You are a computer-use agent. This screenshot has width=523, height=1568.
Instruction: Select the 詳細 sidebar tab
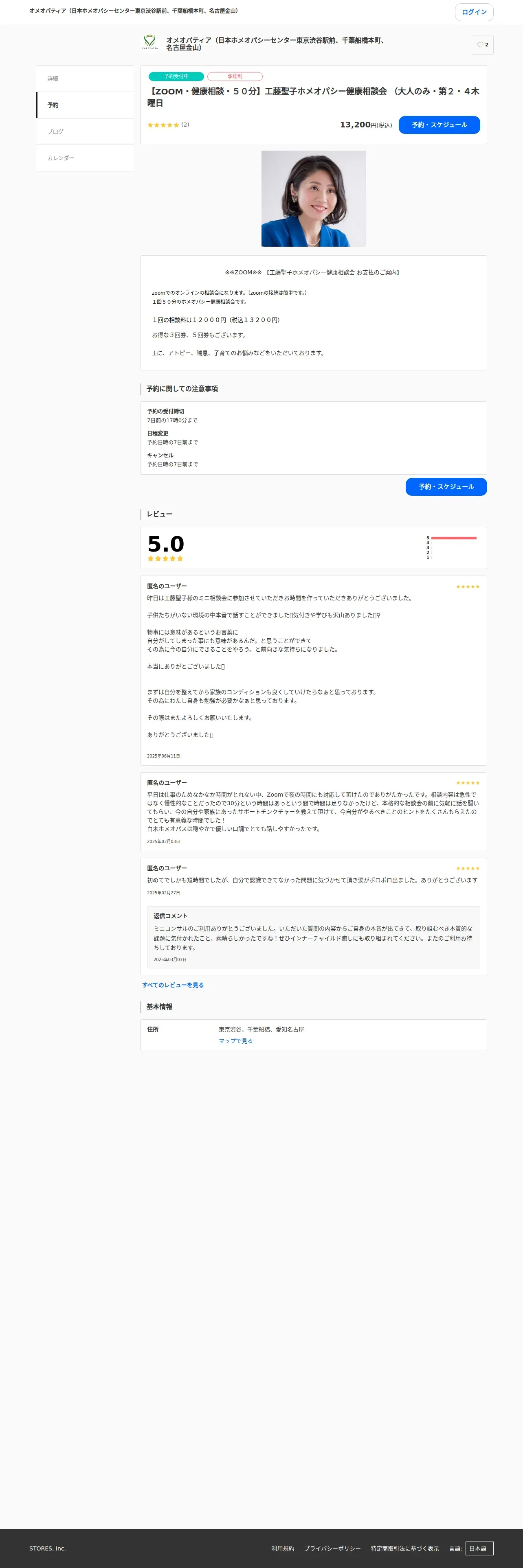(x=85, y=79)
